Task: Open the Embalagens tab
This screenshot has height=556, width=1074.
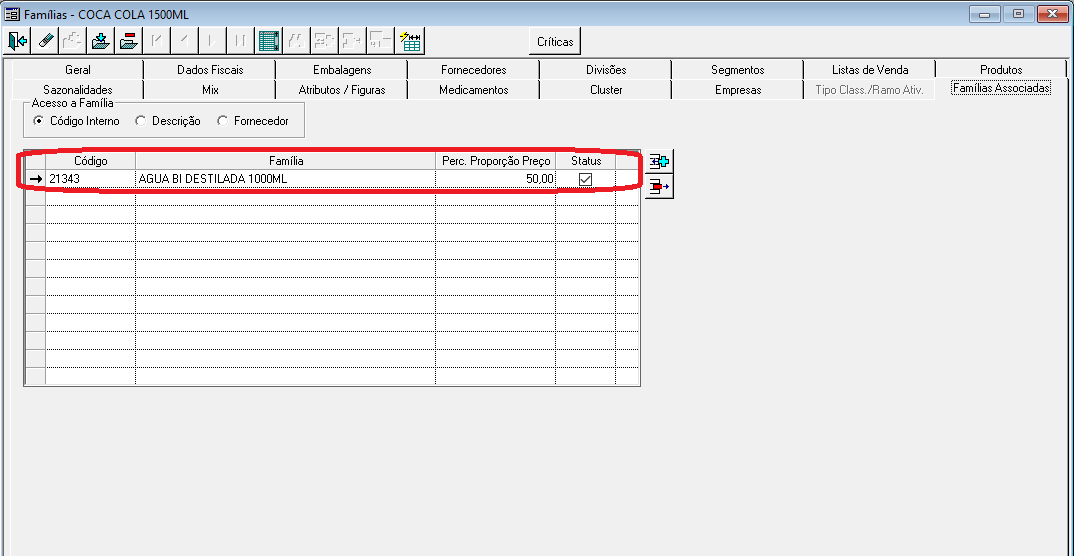Action: coord(342,70)
